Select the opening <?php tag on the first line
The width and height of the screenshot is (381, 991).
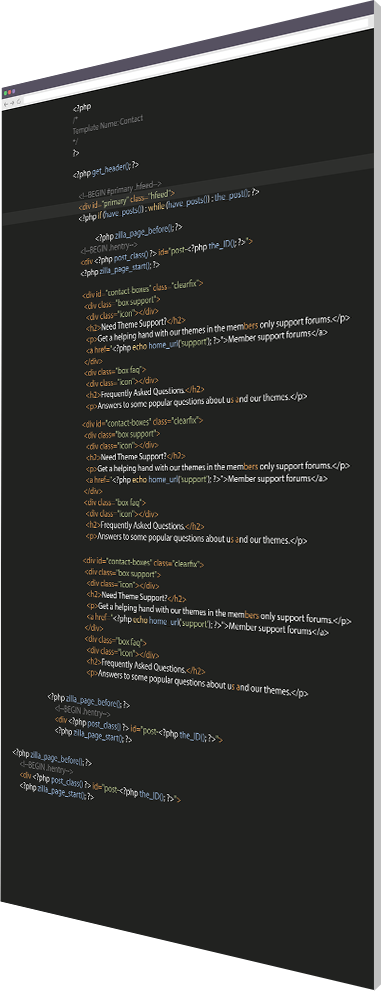tap(82, 107)
